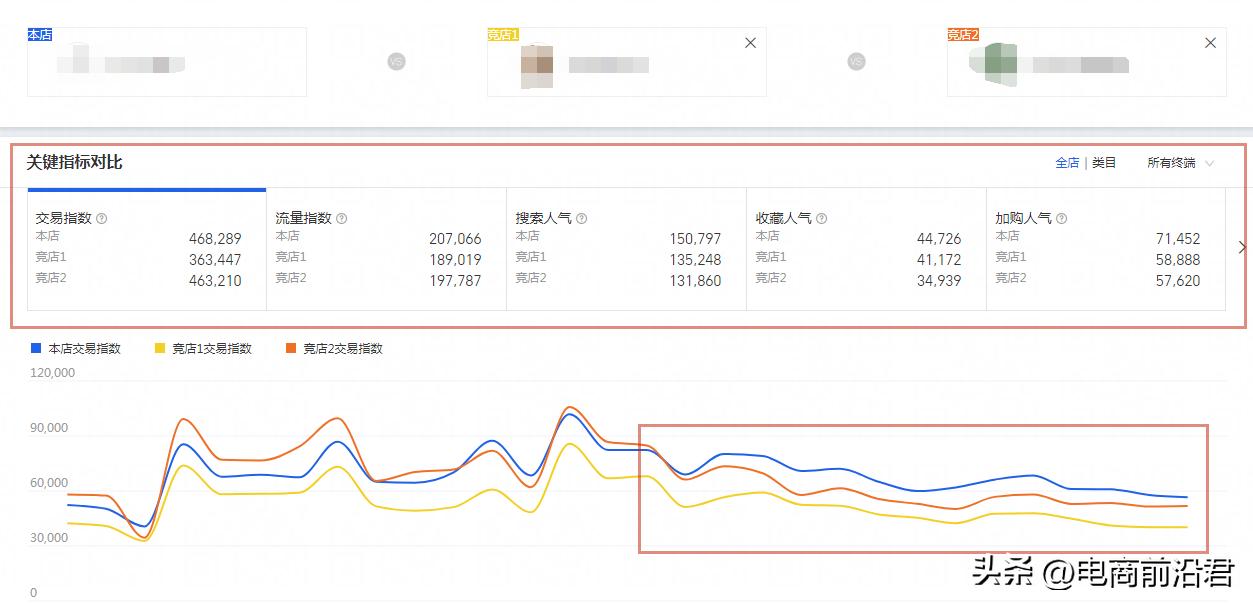
Task: Toggle 竞店1交易指数 legend series
Action: (x=203, y=349)
